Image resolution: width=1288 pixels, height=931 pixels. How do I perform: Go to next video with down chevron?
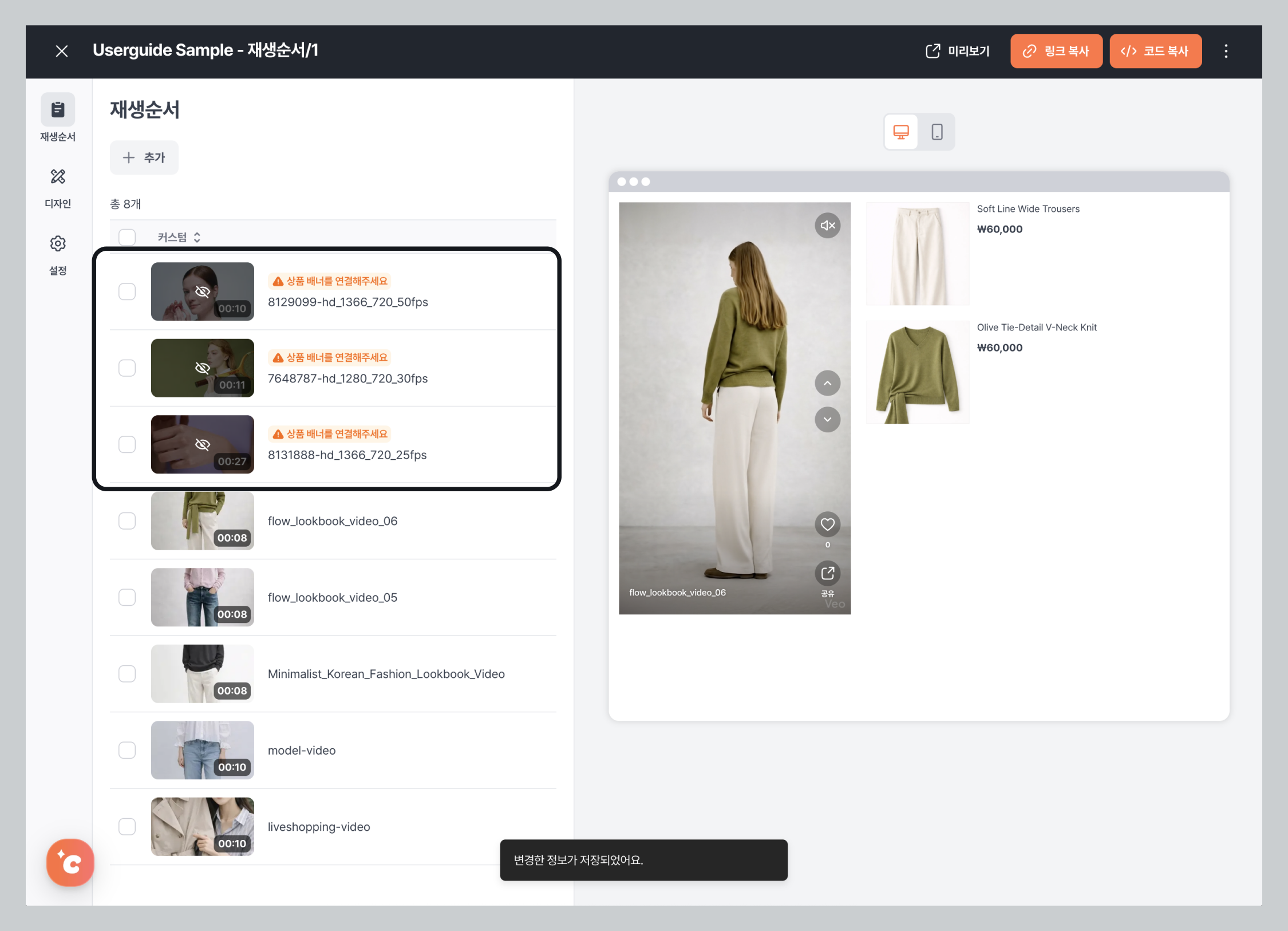(x=827, y=420)
